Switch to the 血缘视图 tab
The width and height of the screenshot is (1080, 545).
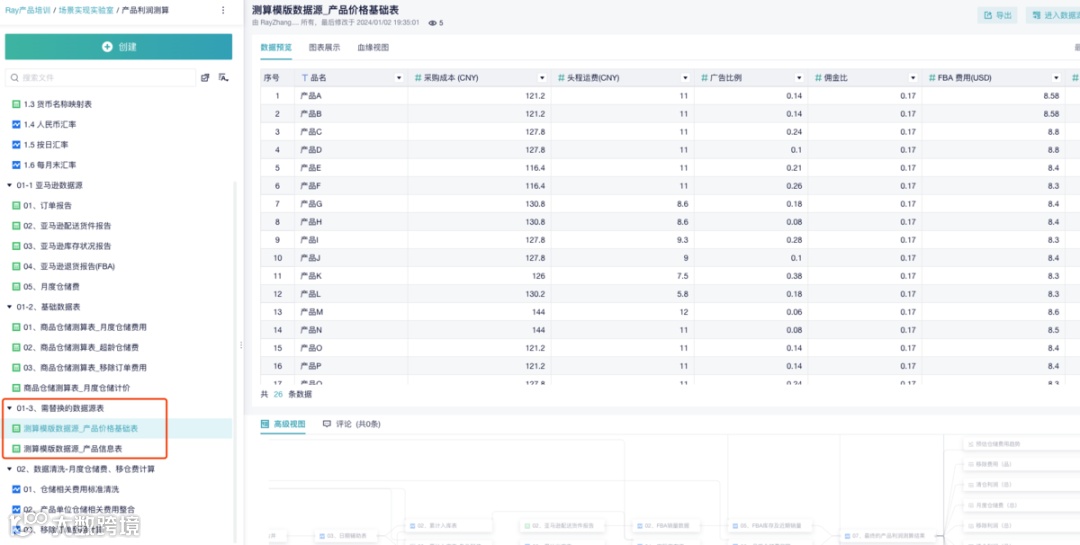coord(373,48)
